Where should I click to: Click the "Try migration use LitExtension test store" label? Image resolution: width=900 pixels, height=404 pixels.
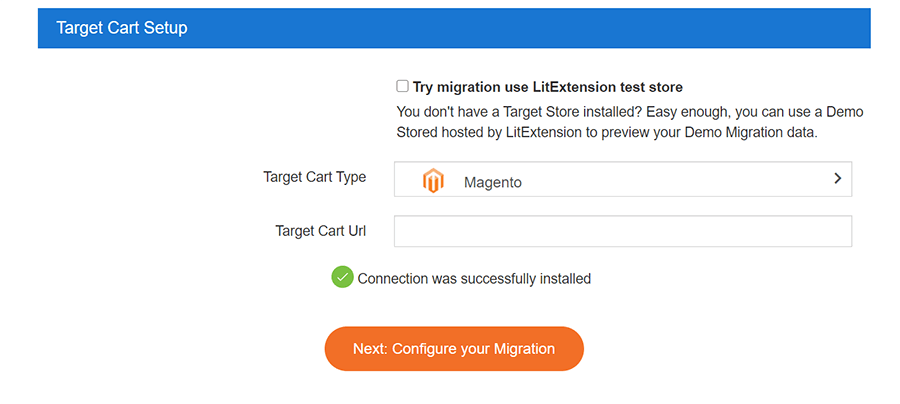coord(547,88)
